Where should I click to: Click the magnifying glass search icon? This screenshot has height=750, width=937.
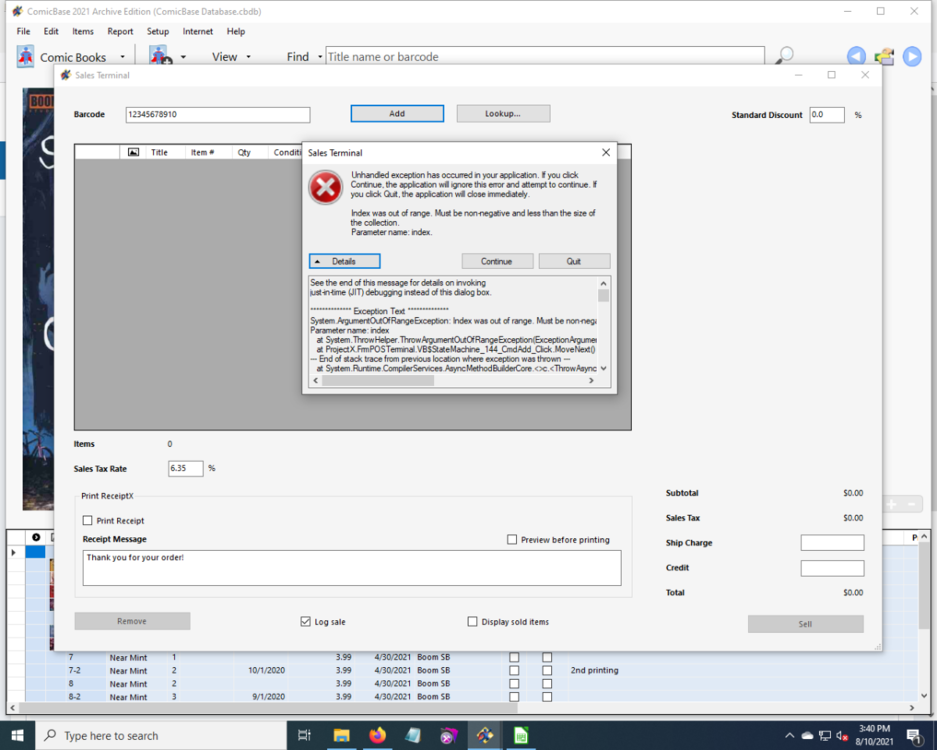pos(785,56)
